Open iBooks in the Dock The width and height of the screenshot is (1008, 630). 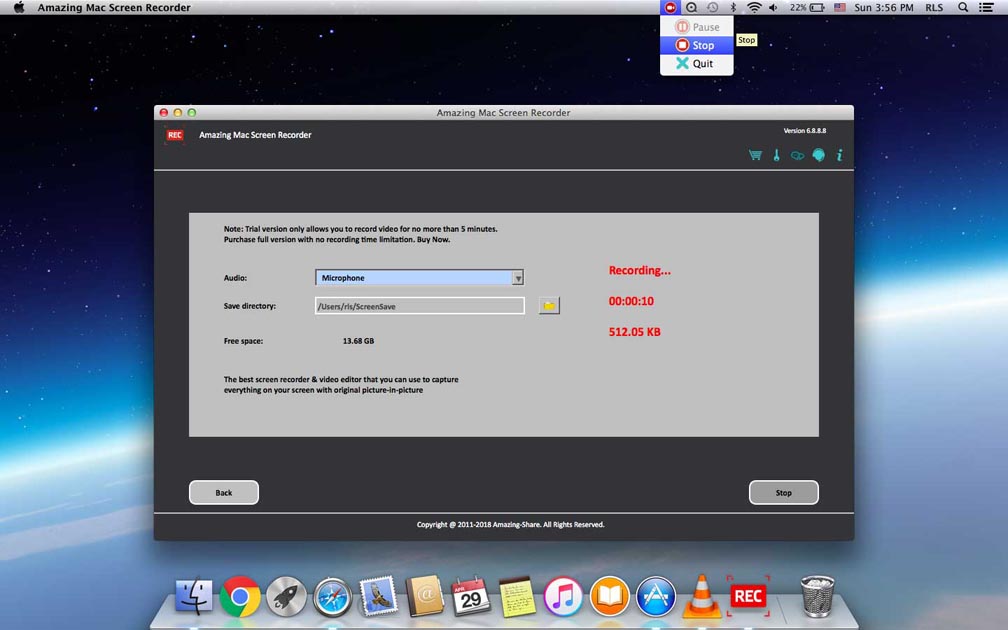point(609,597)
